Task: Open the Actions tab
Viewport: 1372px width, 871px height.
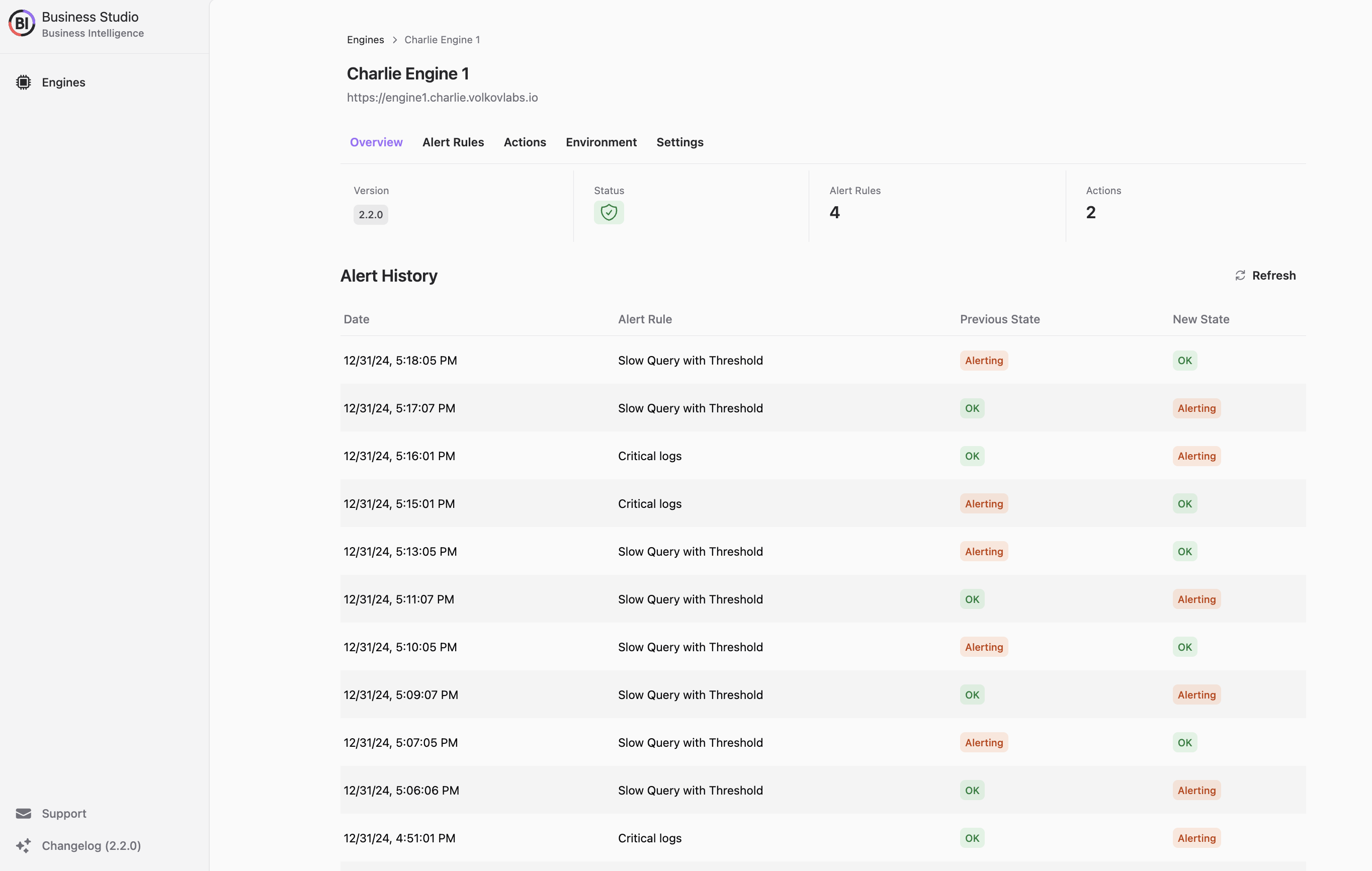Action: coord(525,142)
